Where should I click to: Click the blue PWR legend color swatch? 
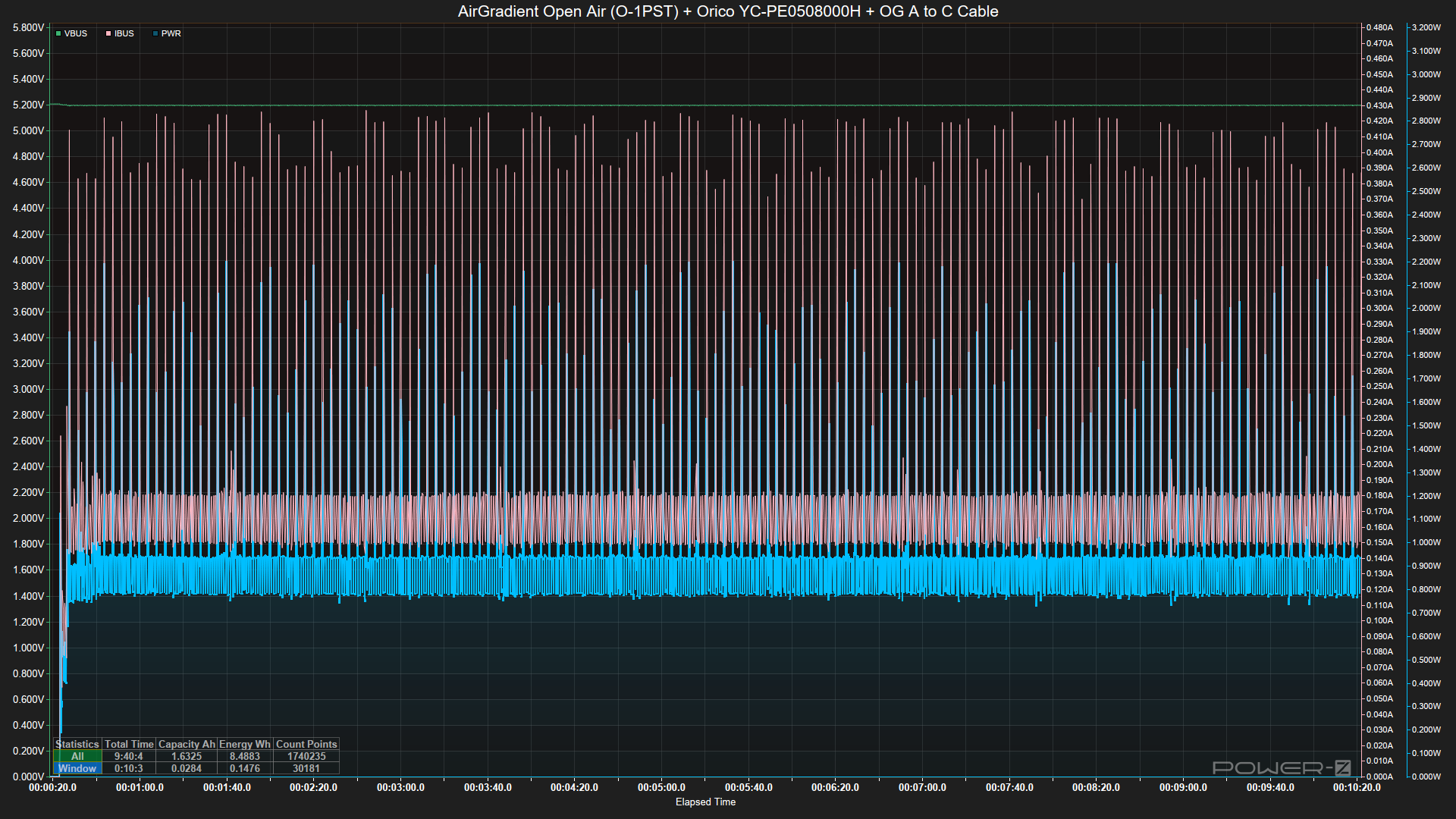[x=155, y=33]
